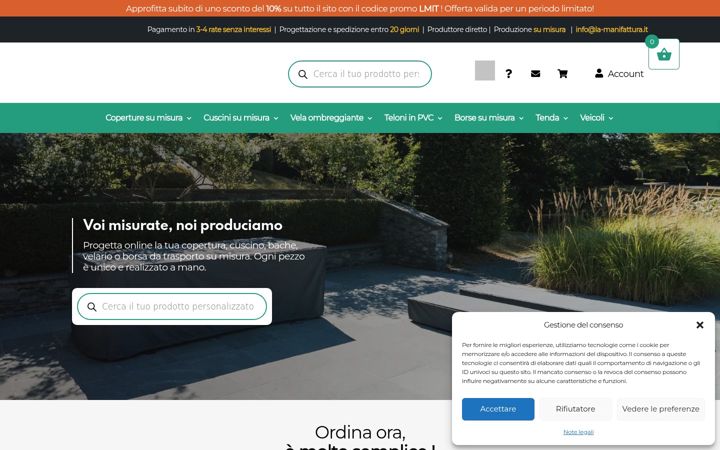Click 'Produttore diretto' text in top bar

point(457,29)
